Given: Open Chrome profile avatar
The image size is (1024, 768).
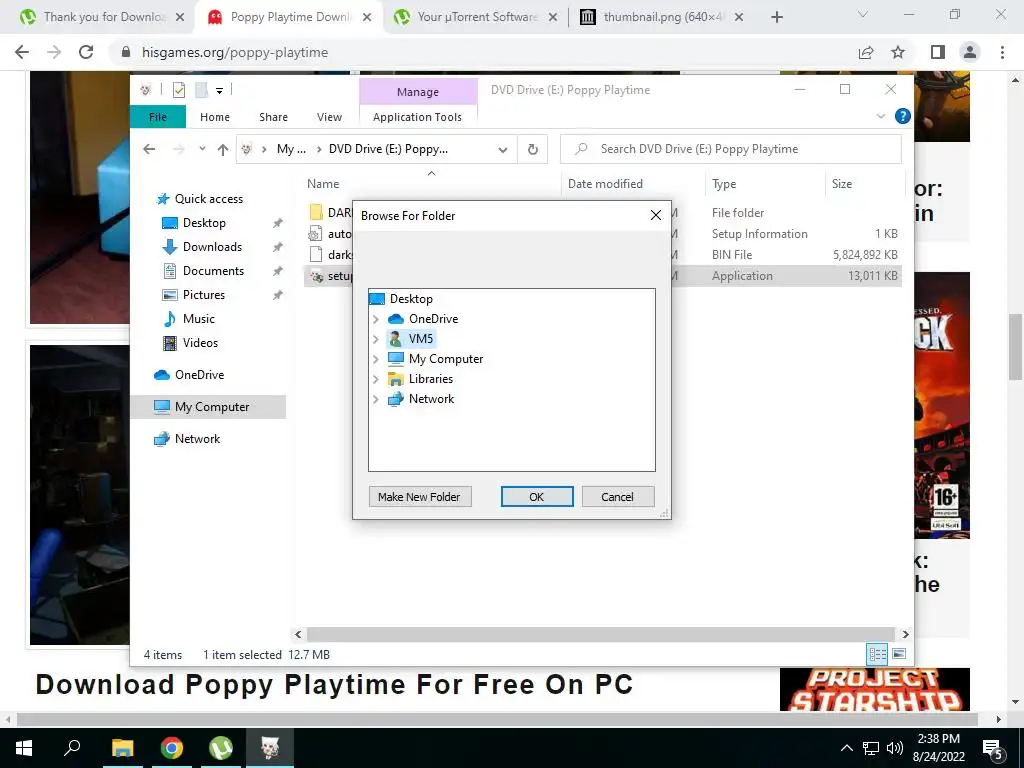Looking at the screenshot, I should coord(970,52).
